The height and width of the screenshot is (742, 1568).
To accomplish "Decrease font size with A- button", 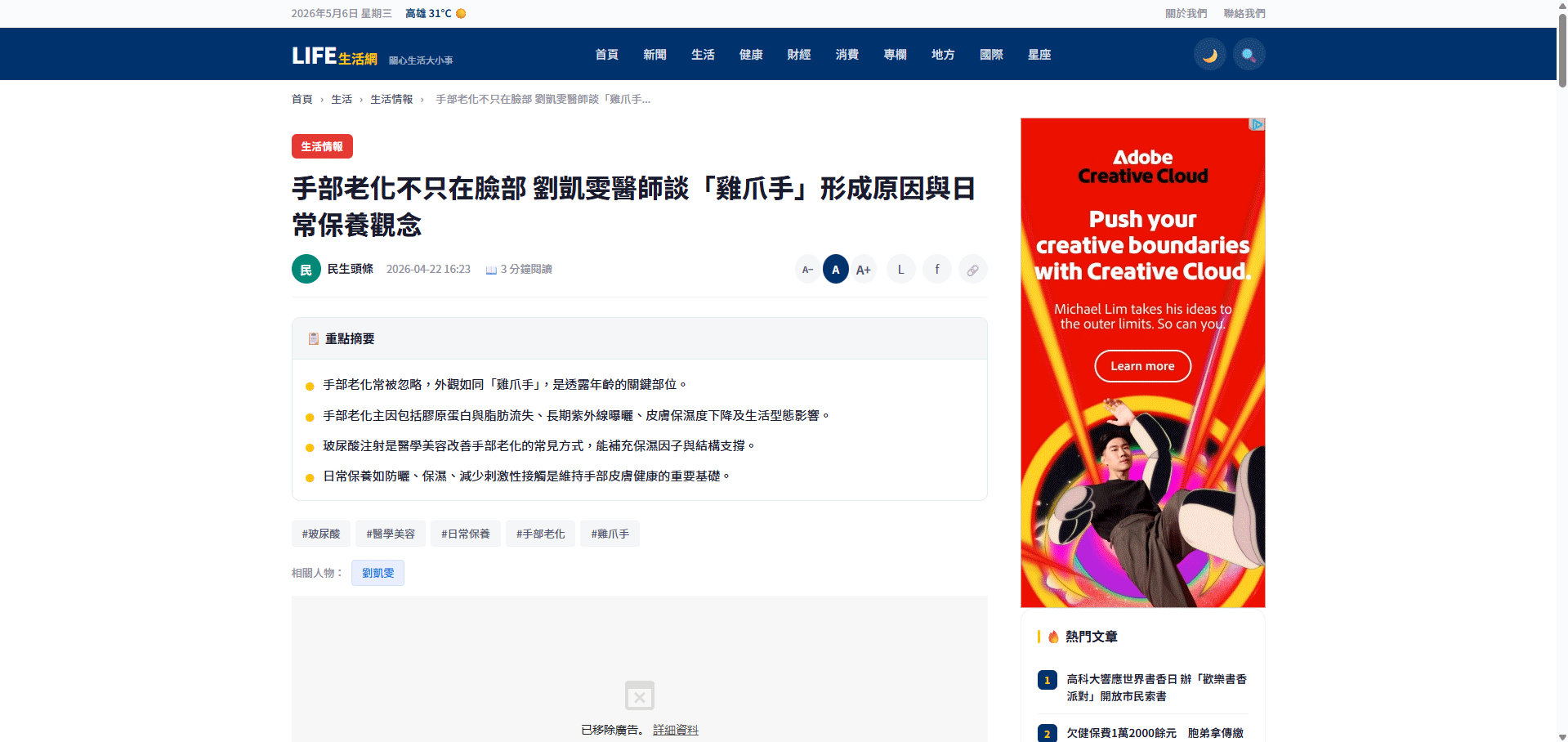I will 807,269.
